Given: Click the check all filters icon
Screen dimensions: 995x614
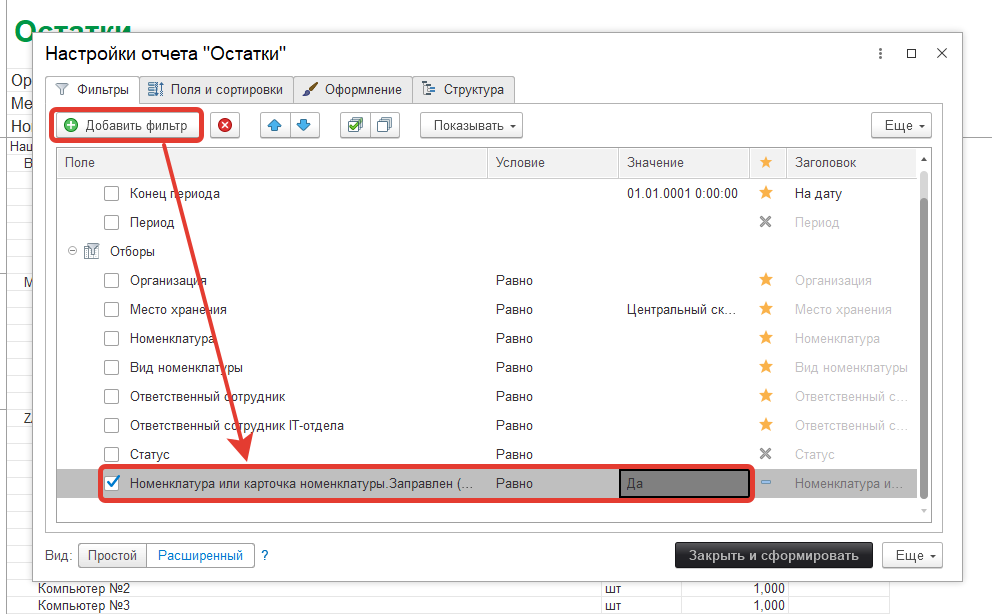Looking at the screenshot, I should (354, 125).
